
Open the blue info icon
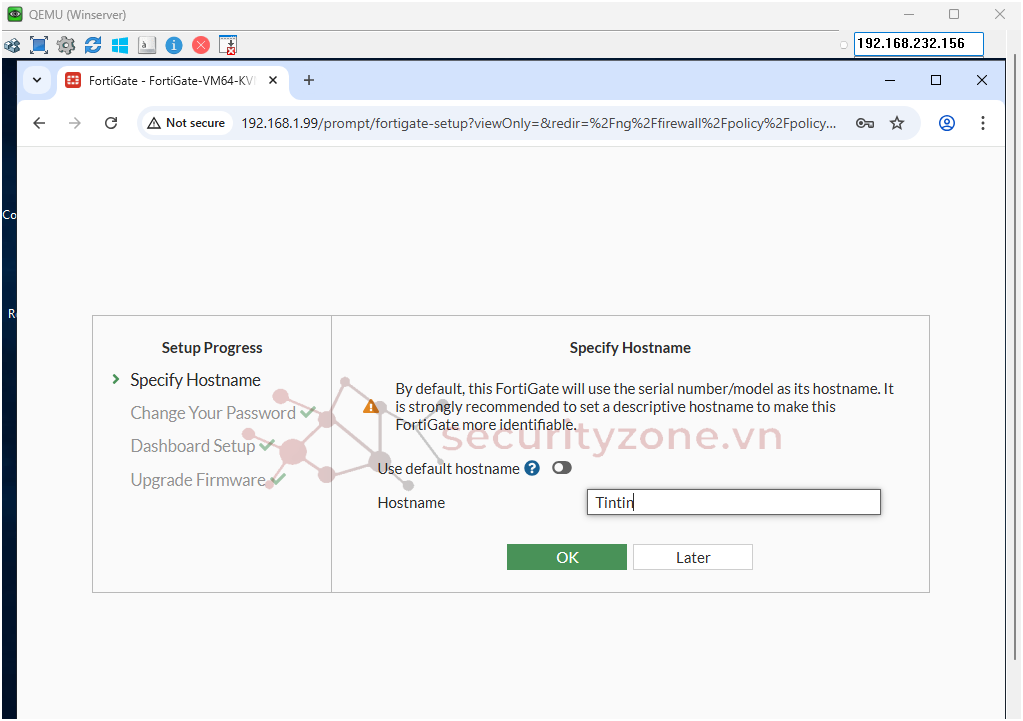pyautogui.click(x=174, y=45)
